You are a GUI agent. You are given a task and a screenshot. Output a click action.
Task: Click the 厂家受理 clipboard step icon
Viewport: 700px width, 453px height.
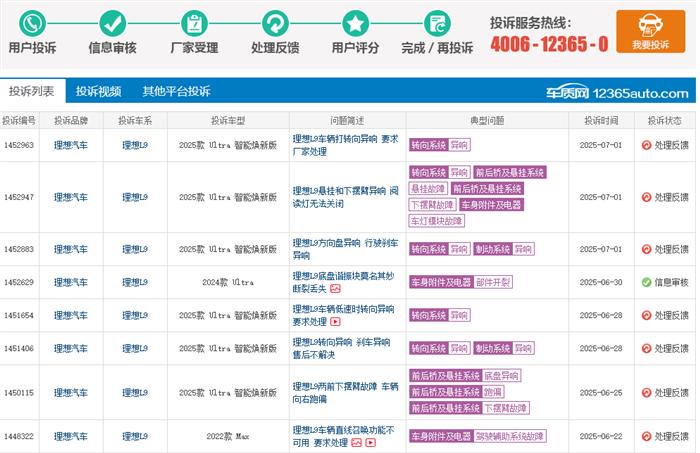194,24
